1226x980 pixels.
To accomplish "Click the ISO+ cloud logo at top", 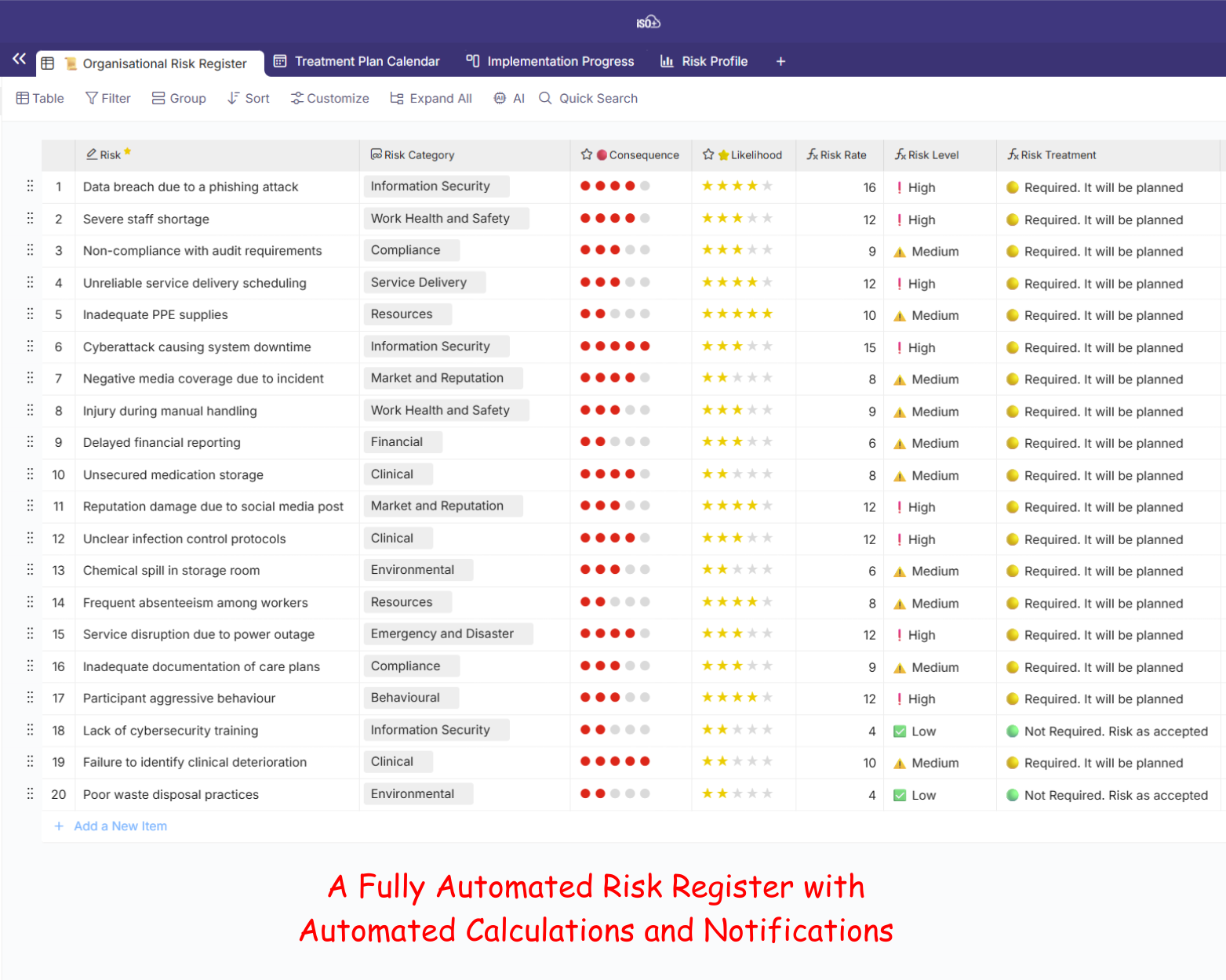I will pos(648,22).
